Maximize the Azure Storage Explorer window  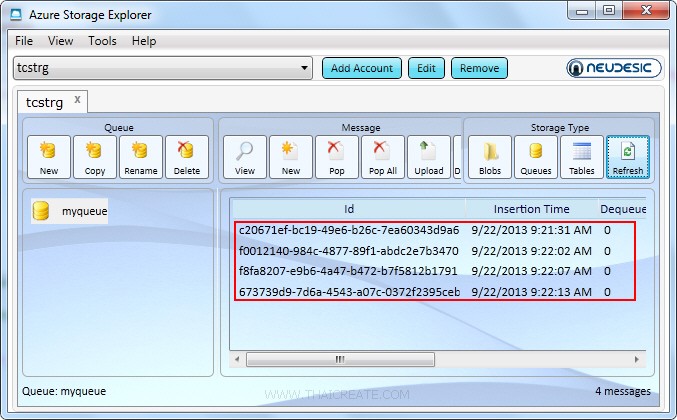609,11
